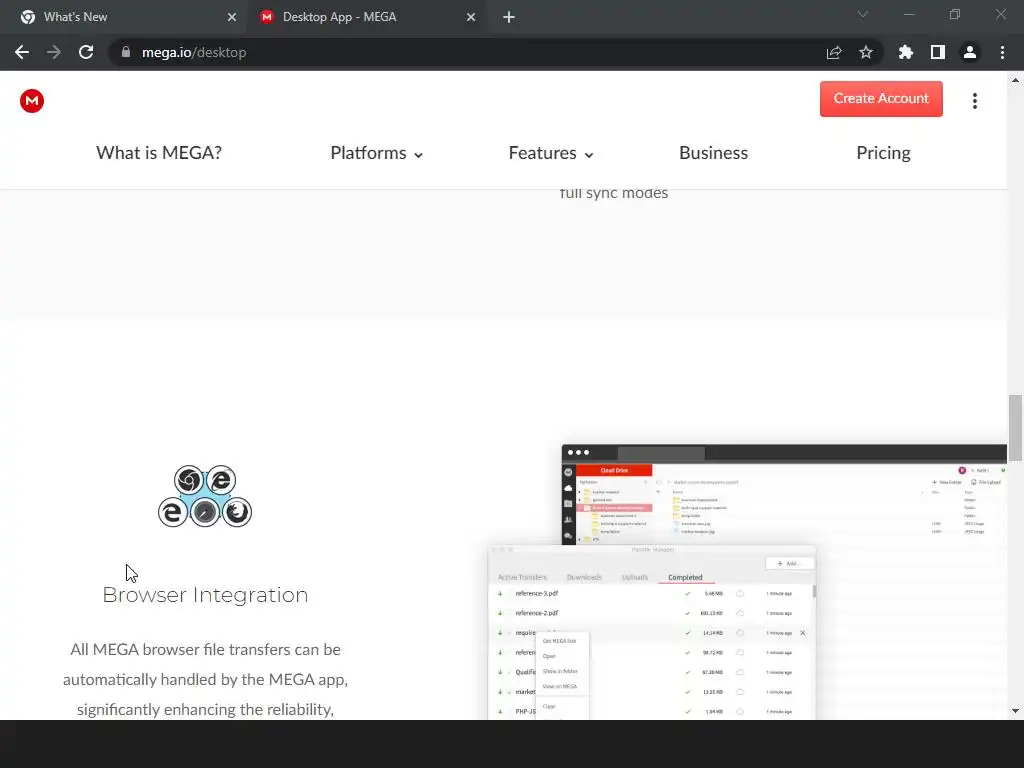Viewport: 1024px width, 768px height.
Task: Open the tab search chevron
Action: tap(863, 14)
